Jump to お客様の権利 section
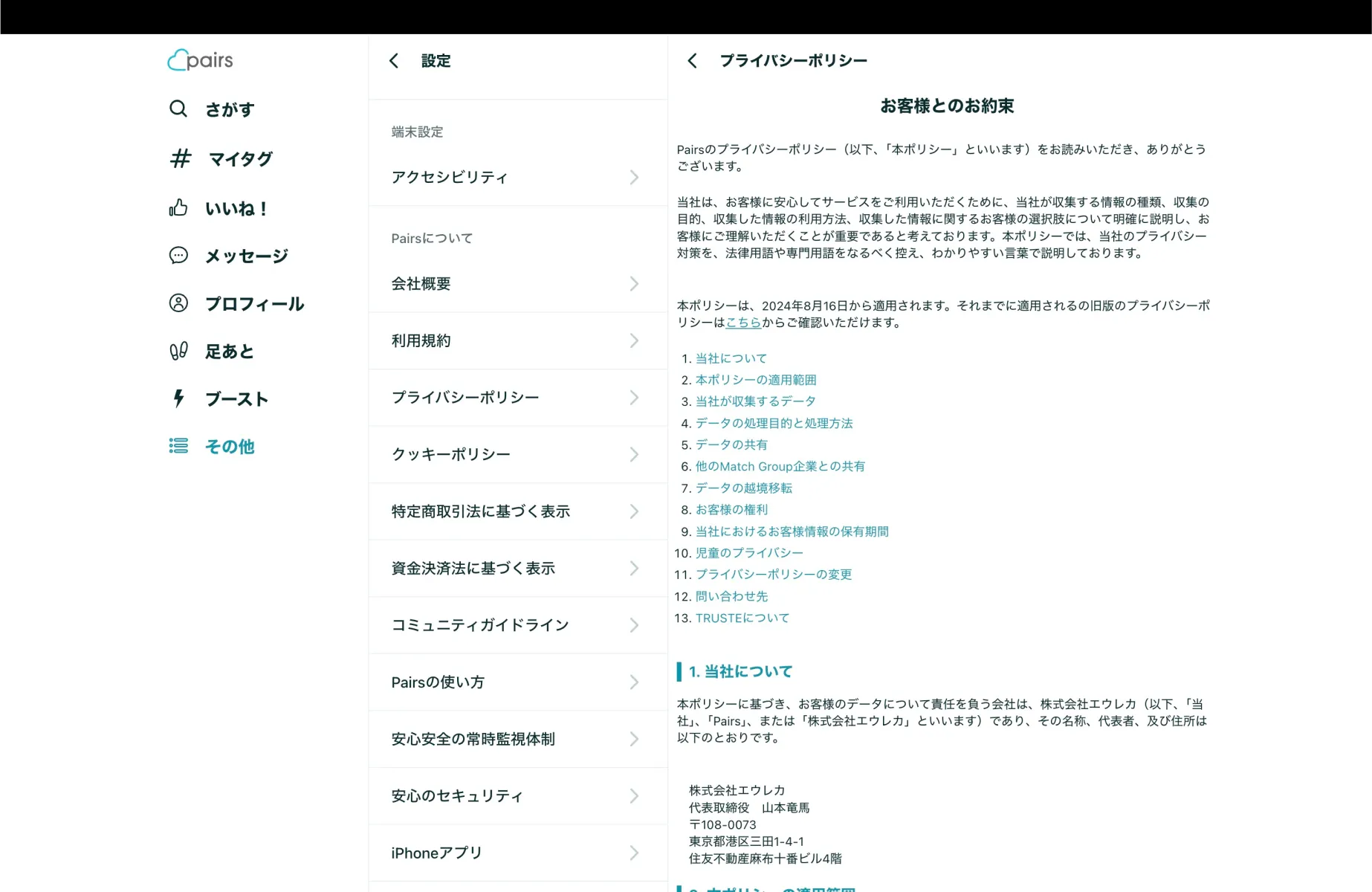The height and width of the screenshot is (892, 1372). pyautogui.click(x=731, y=509)
